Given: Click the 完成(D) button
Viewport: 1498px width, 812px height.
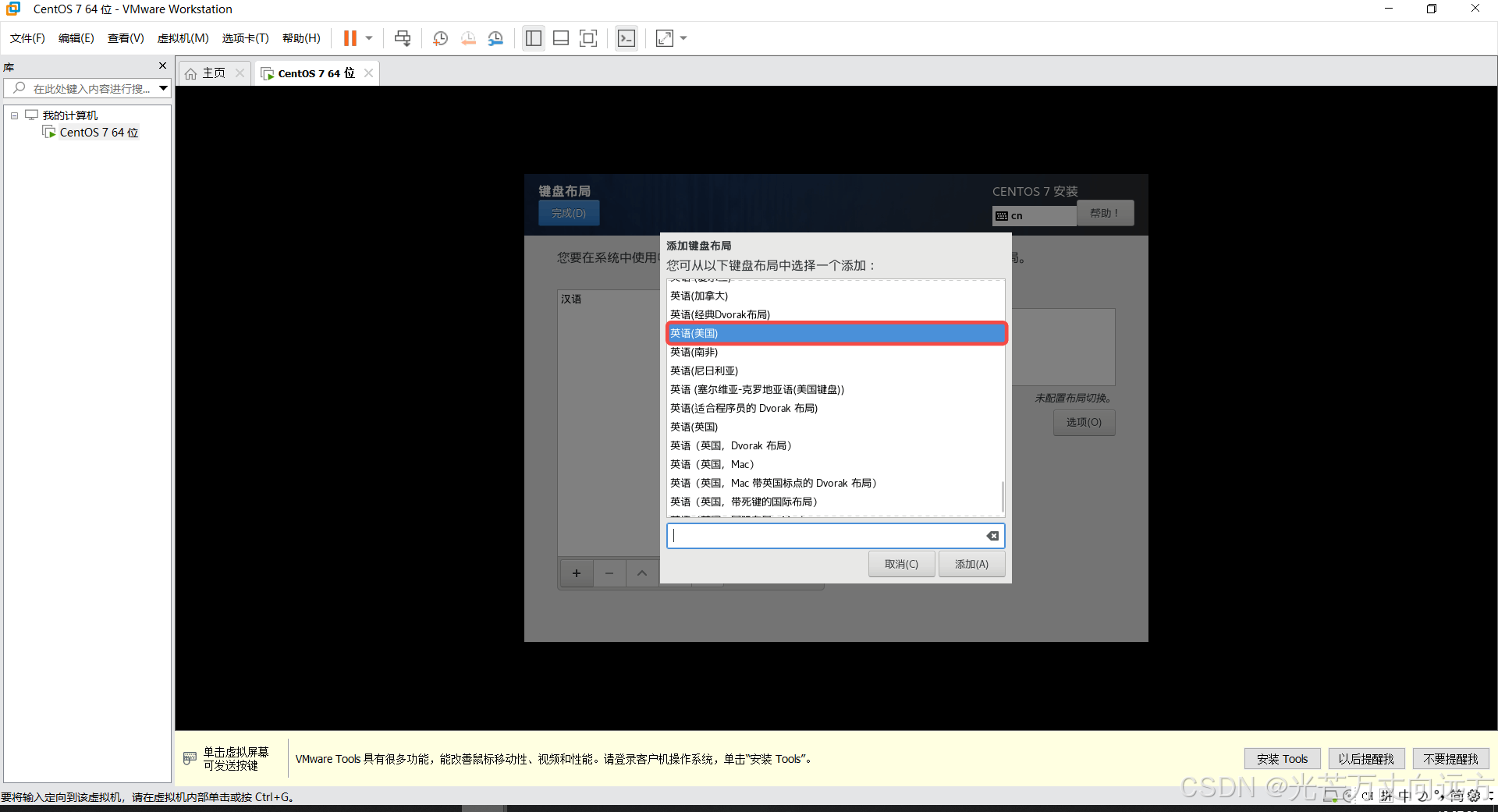Looking at the screenshot, I should point(569,213).
